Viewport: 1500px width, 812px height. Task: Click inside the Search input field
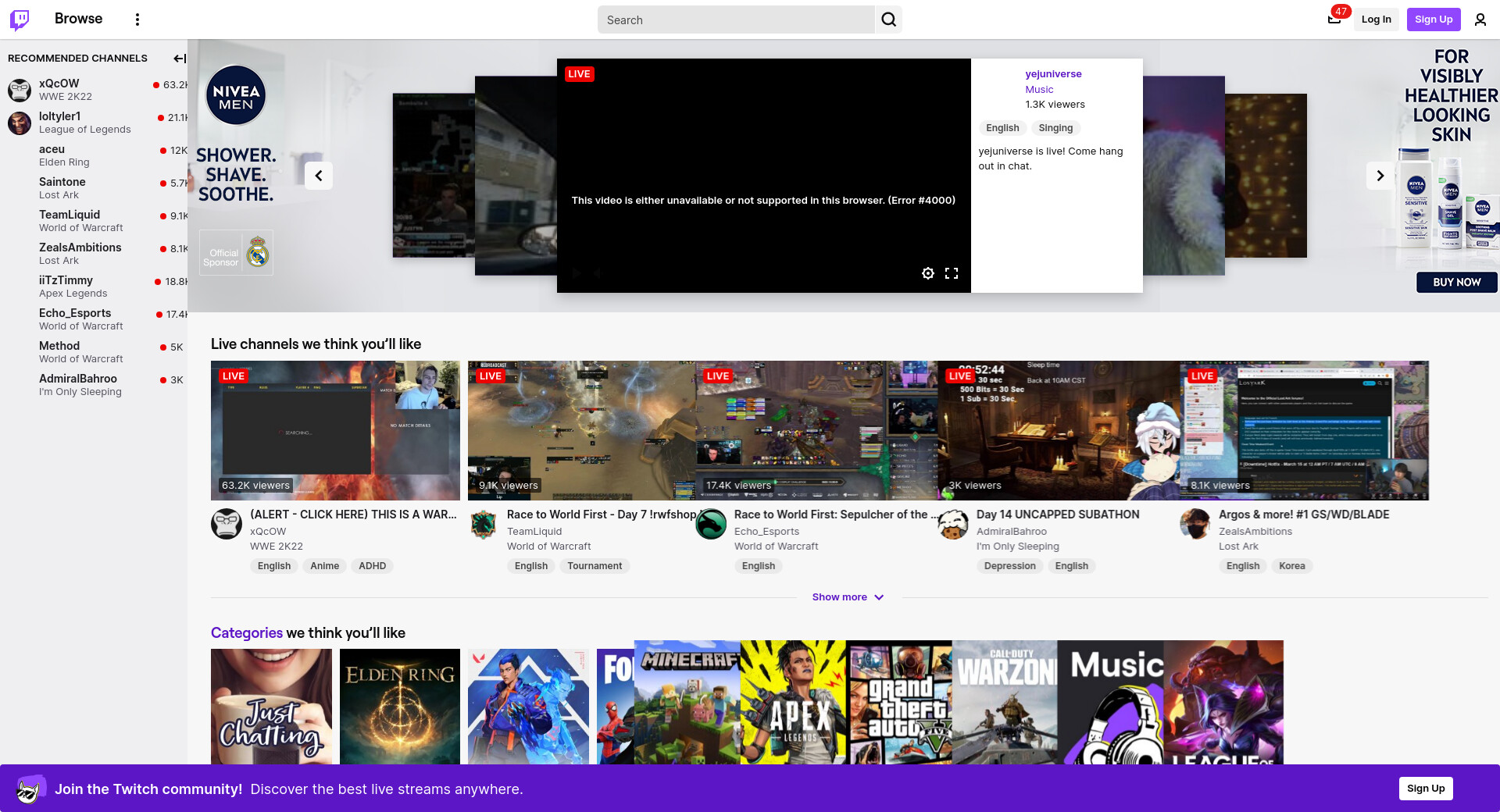pyautogui.click(x=734, y=20)
